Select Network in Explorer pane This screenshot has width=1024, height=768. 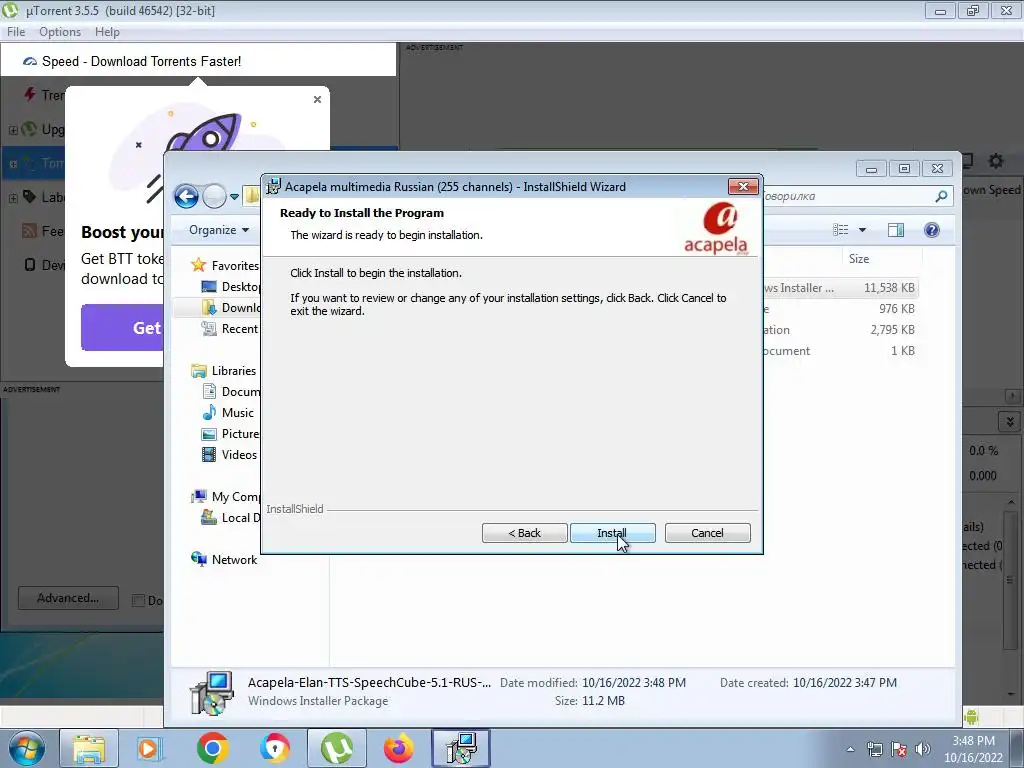tap(224, 560)
